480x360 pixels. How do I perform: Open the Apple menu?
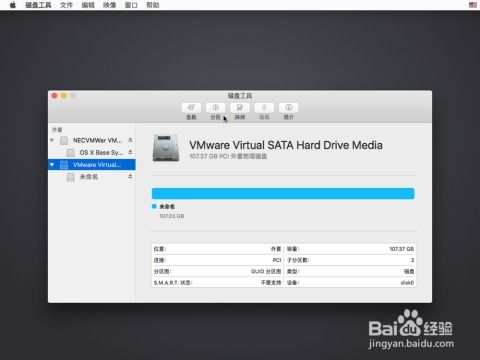pos(13,5)
